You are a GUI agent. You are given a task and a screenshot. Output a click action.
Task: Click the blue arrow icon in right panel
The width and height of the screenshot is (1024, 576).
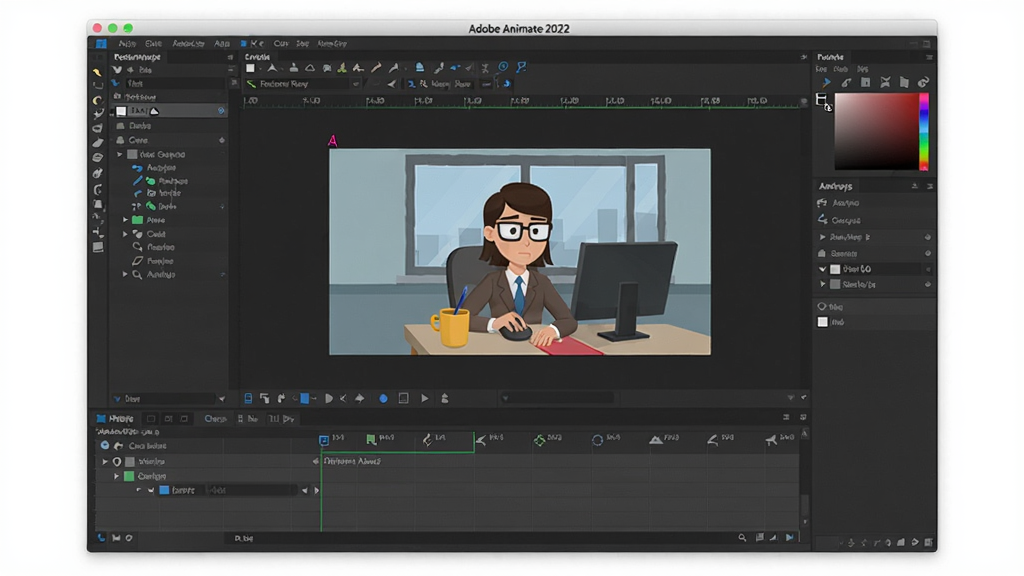826,82
